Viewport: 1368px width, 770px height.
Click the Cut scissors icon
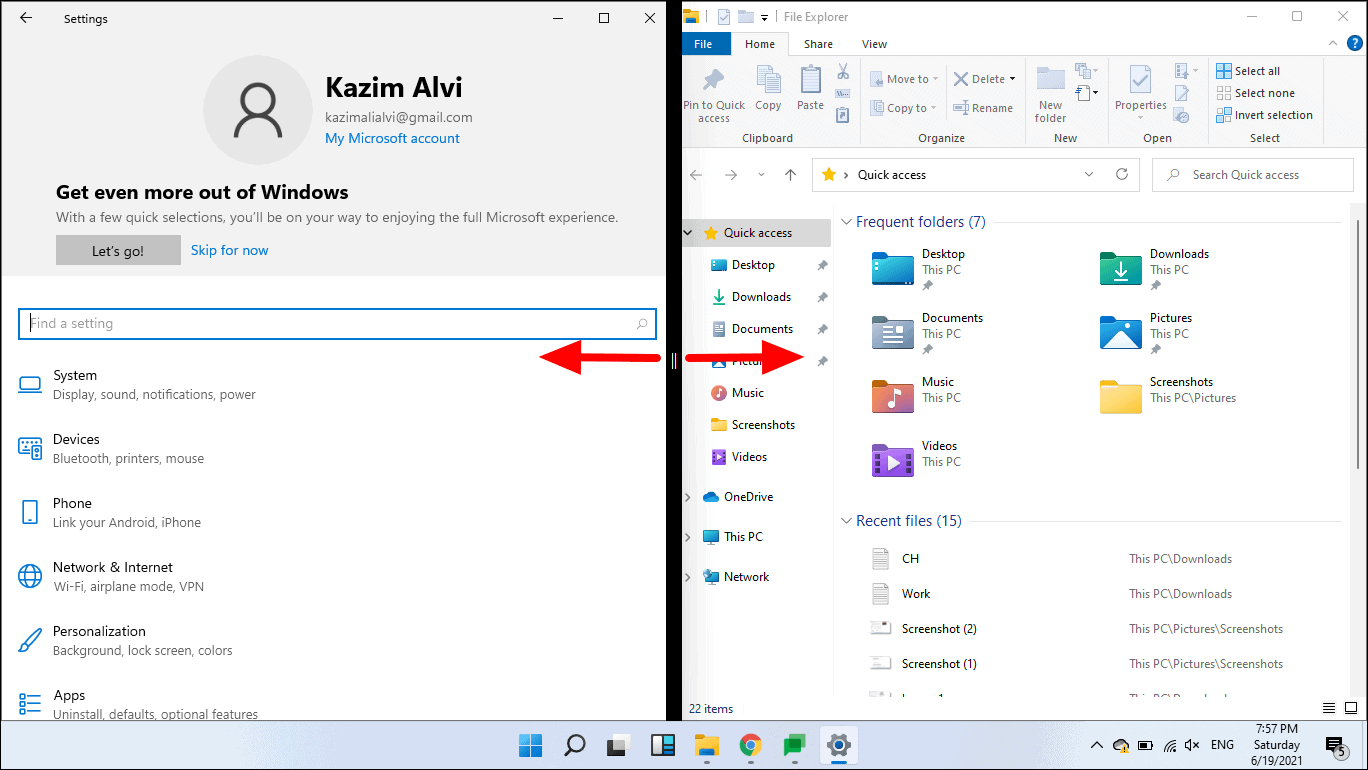842,72
